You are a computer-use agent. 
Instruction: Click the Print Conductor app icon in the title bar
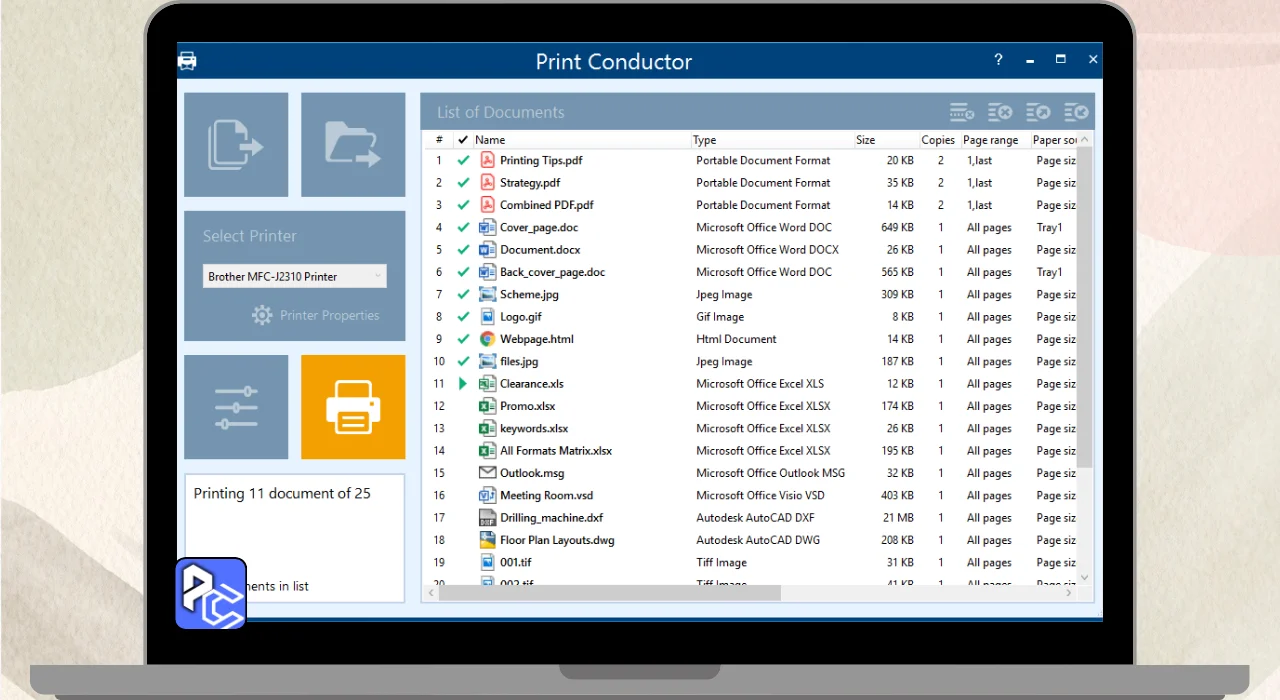pos(187,61)
